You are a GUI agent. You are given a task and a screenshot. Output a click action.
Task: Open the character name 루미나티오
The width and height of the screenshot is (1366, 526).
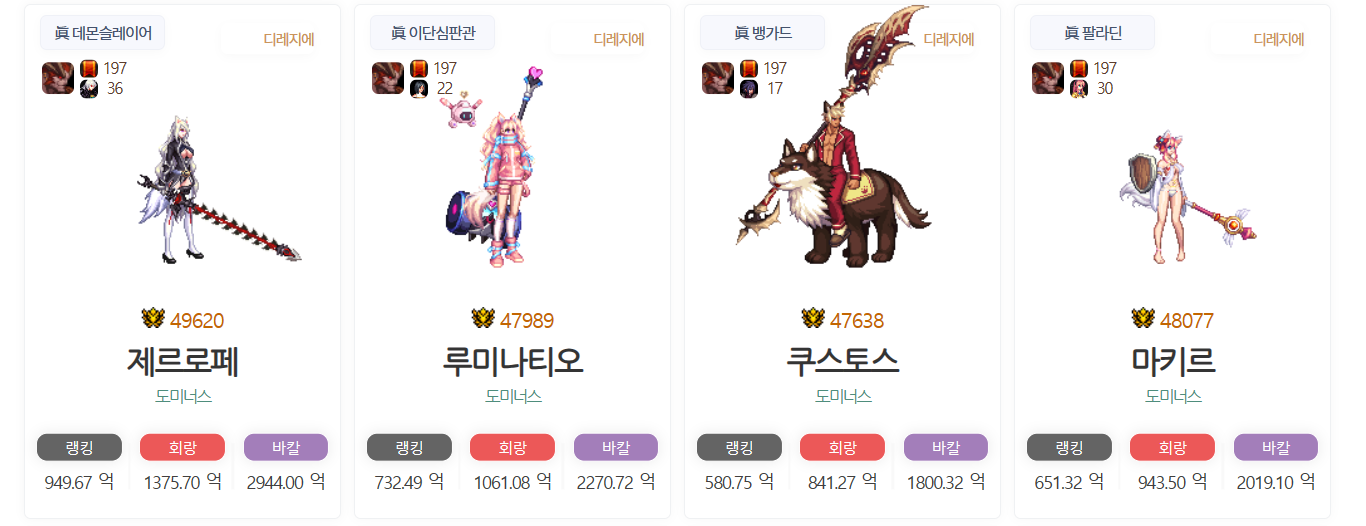point(513,360)
